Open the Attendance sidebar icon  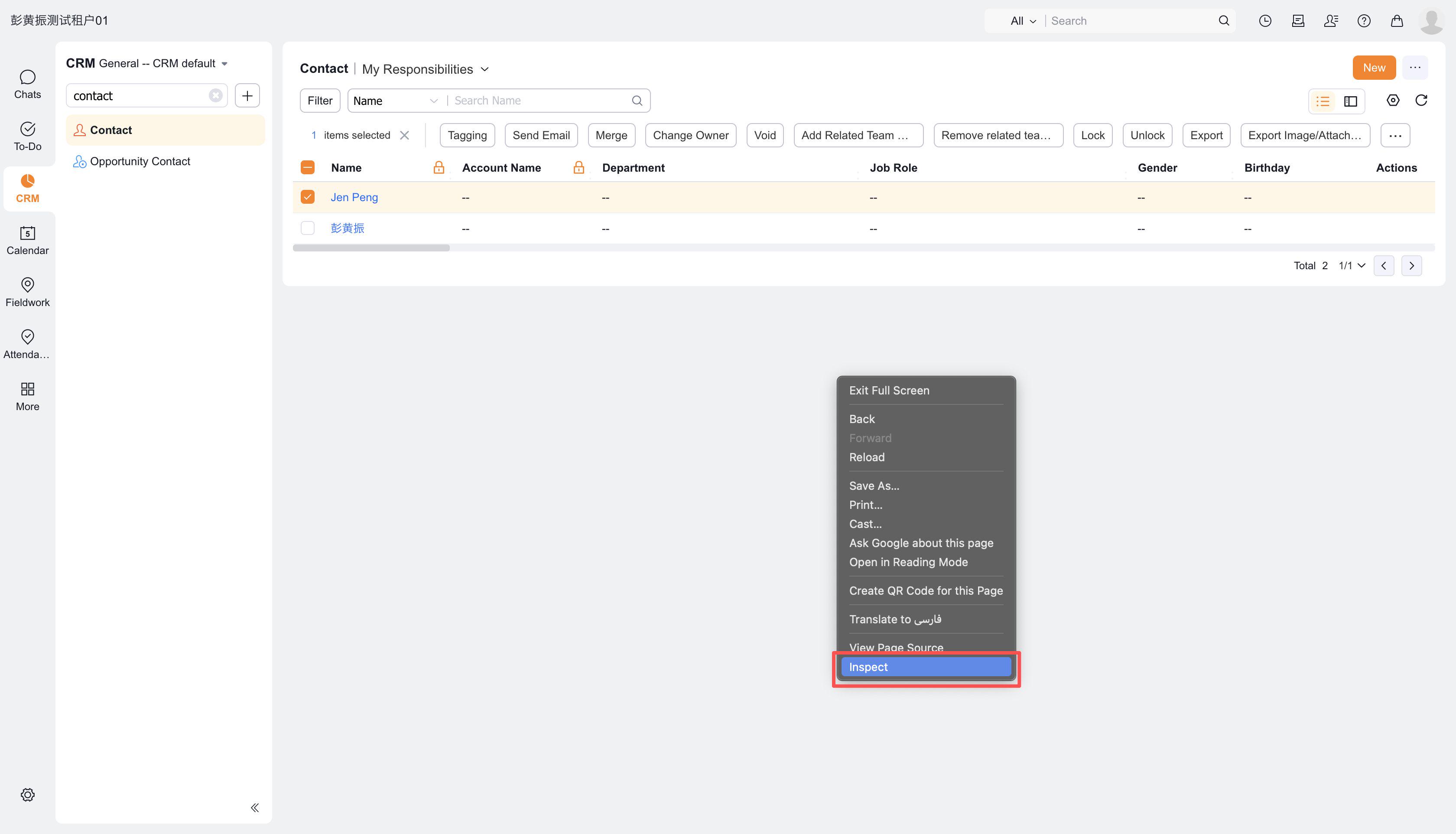click(x=27, y=344)
